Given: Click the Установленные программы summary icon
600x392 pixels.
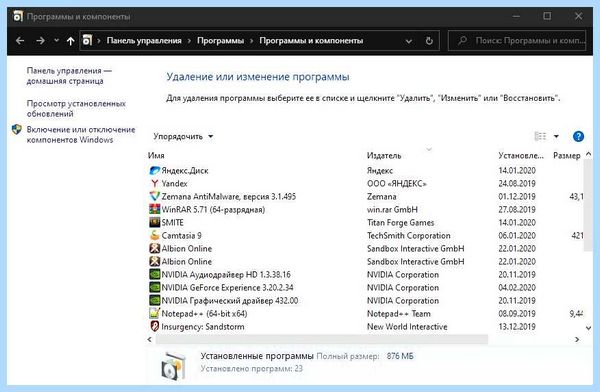Looking at the screenshot, I should 174,366.
